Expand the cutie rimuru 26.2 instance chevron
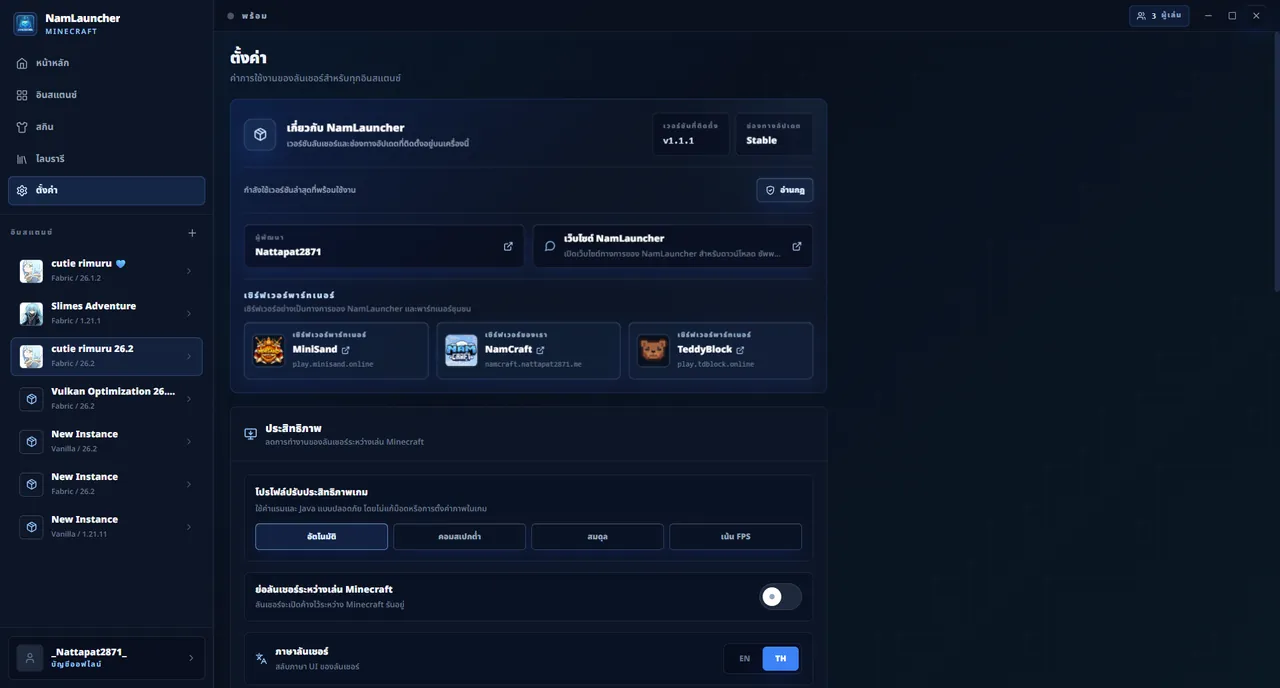This screenshot has width=1280, height=688. (x=189, y=357)
